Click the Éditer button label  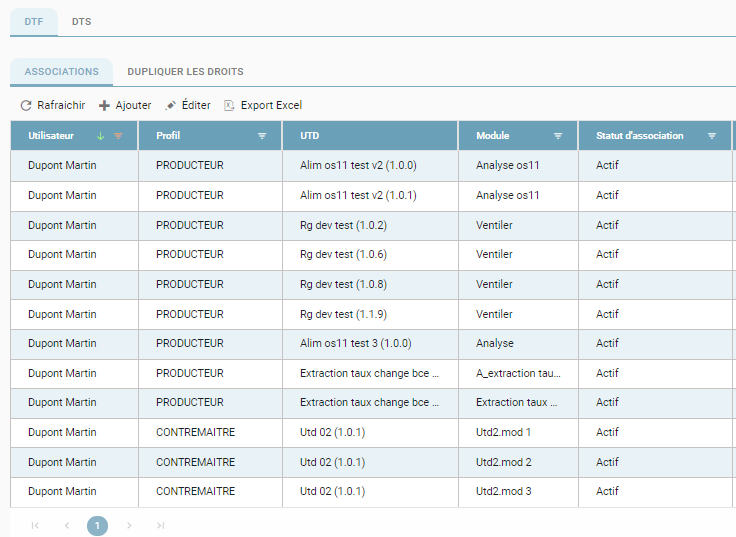(x=196, y=105)
